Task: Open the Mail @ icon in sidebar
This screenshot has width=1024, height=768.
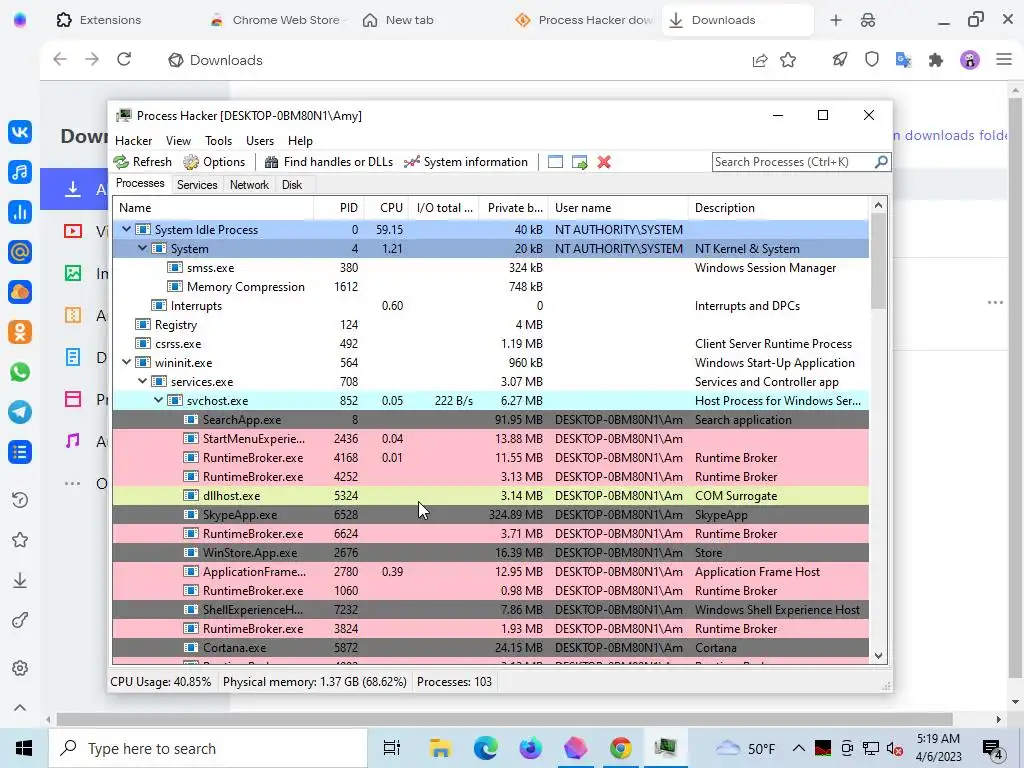Action: (20, 252)
